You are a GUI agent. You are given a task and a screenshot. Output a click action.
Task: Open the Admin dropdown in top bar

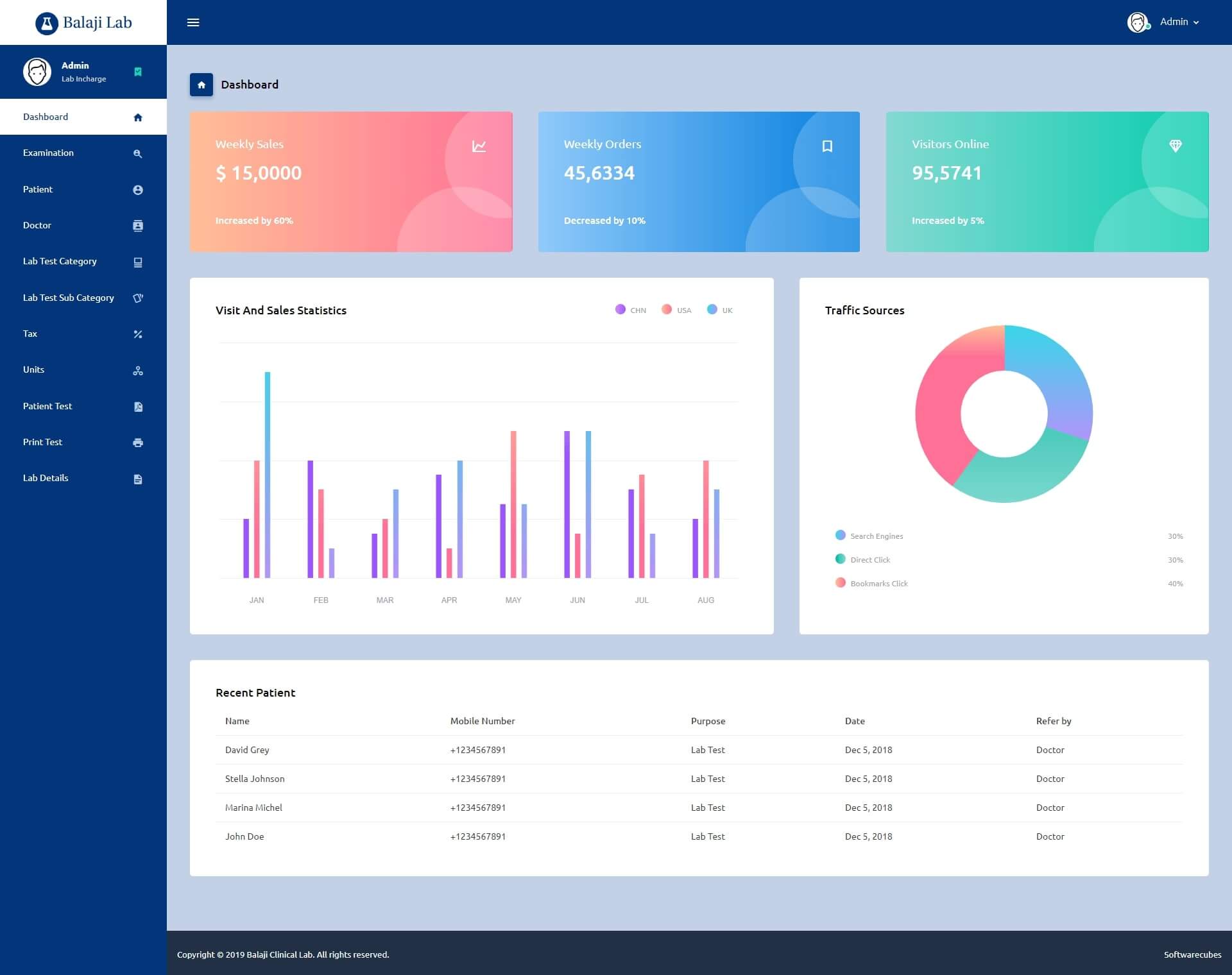pyautogui.click(x=1178, y=22)
